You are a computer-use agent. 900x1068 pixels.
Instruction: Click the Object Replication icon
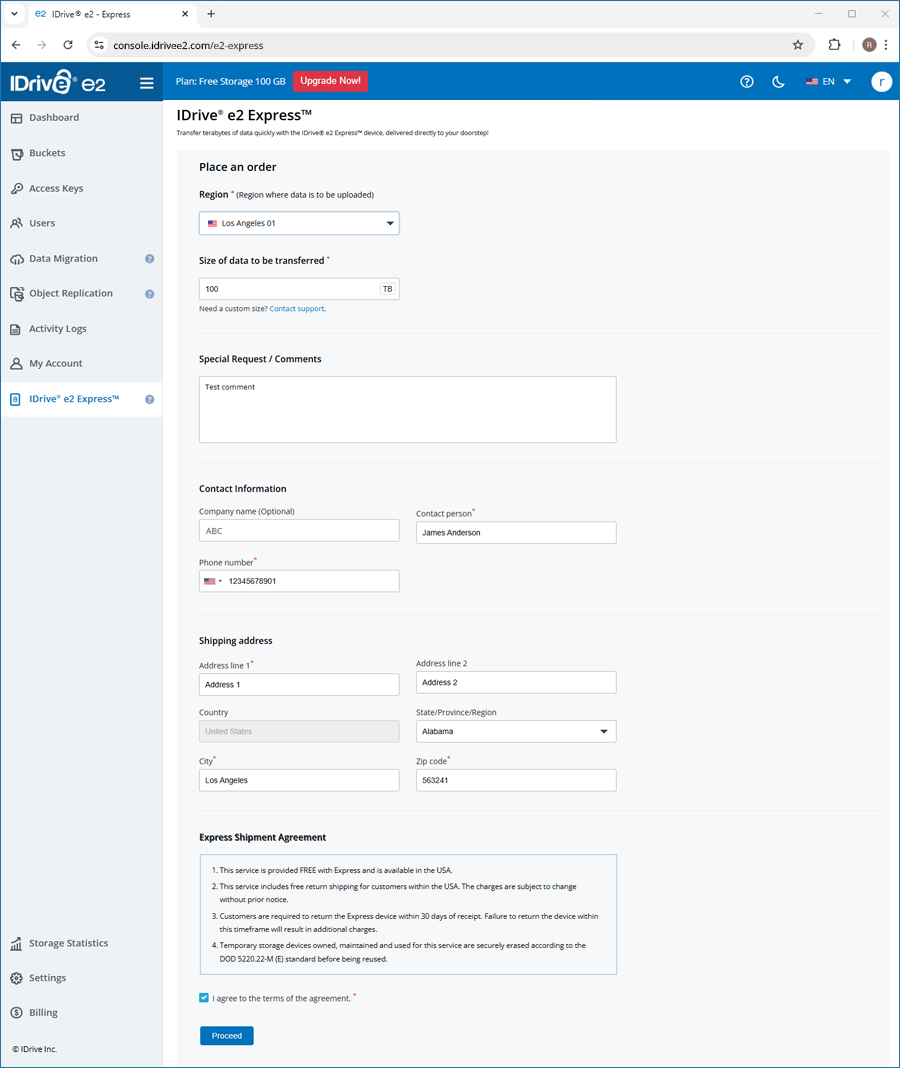[16, 294]
